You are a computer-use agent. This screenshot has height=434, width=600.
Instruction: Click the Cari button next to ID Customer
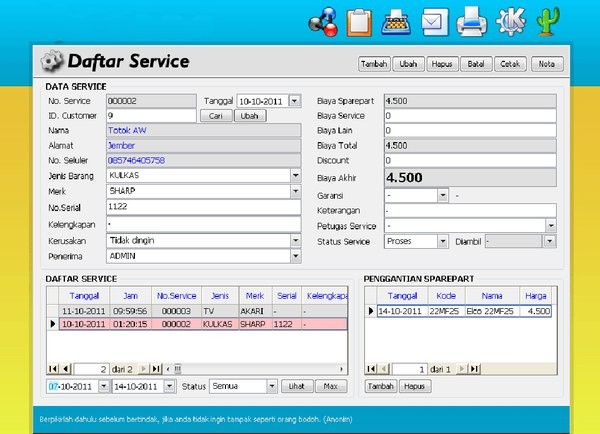216,116
